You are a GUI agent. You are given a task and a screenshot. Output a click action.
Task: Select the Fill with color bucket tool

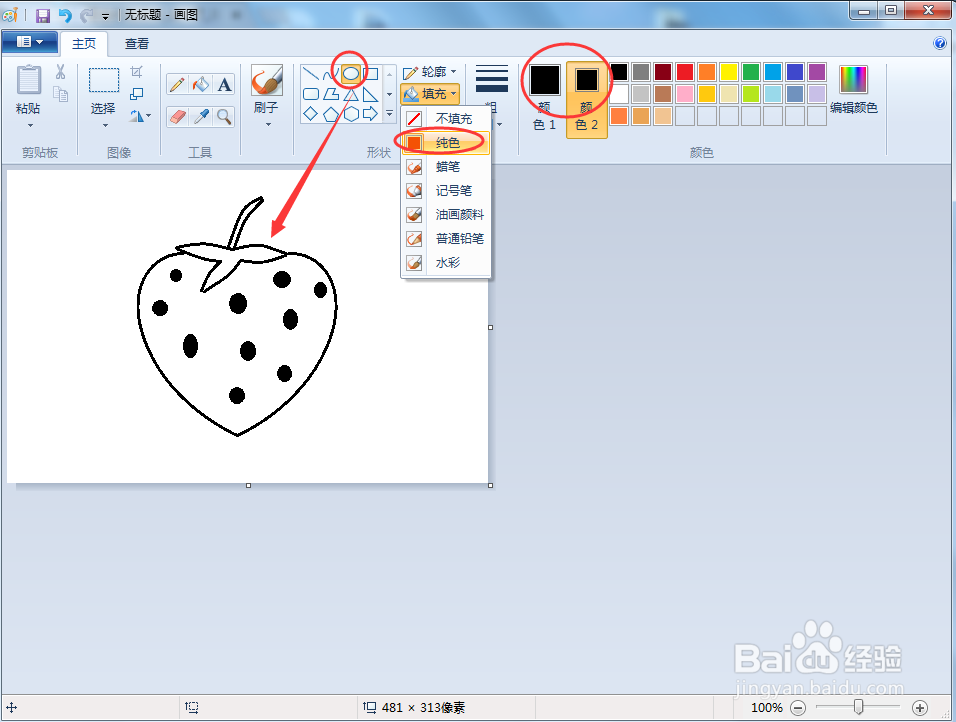pos(199,85)
